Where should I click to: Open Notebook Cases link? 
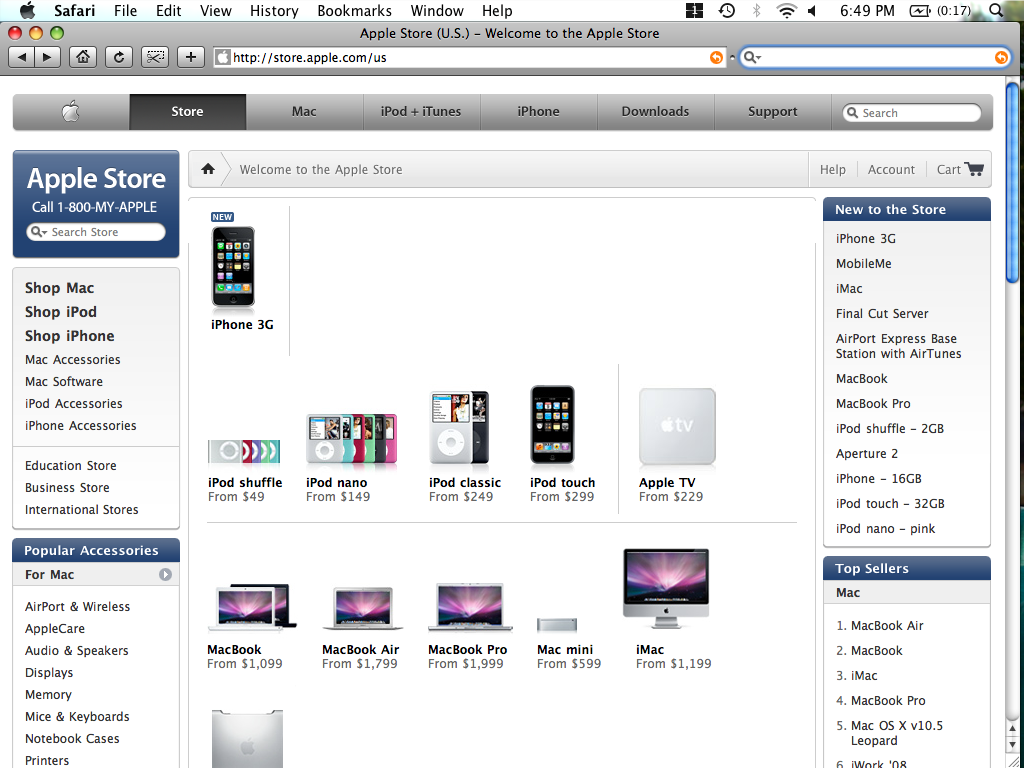(x=72, y=739)
